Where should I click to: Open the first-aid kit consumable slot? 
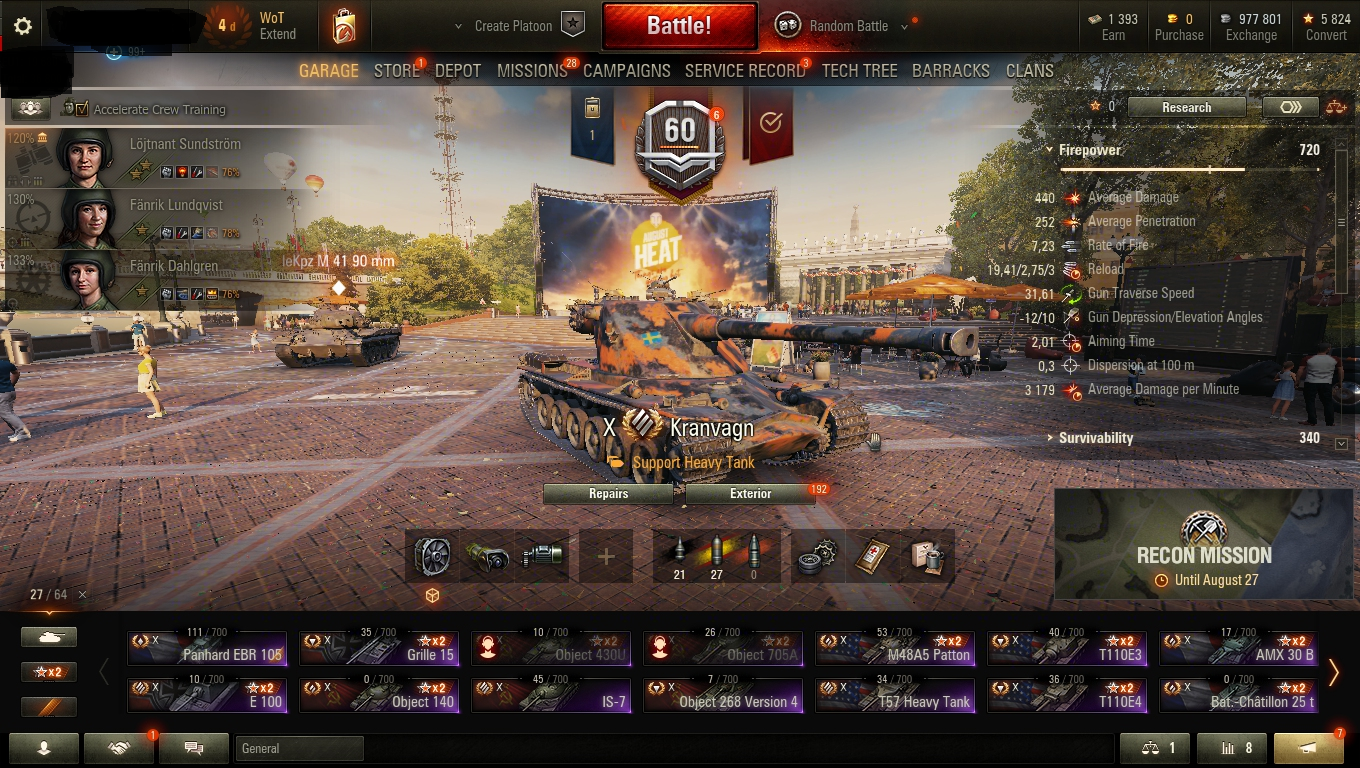coord(872,556)
